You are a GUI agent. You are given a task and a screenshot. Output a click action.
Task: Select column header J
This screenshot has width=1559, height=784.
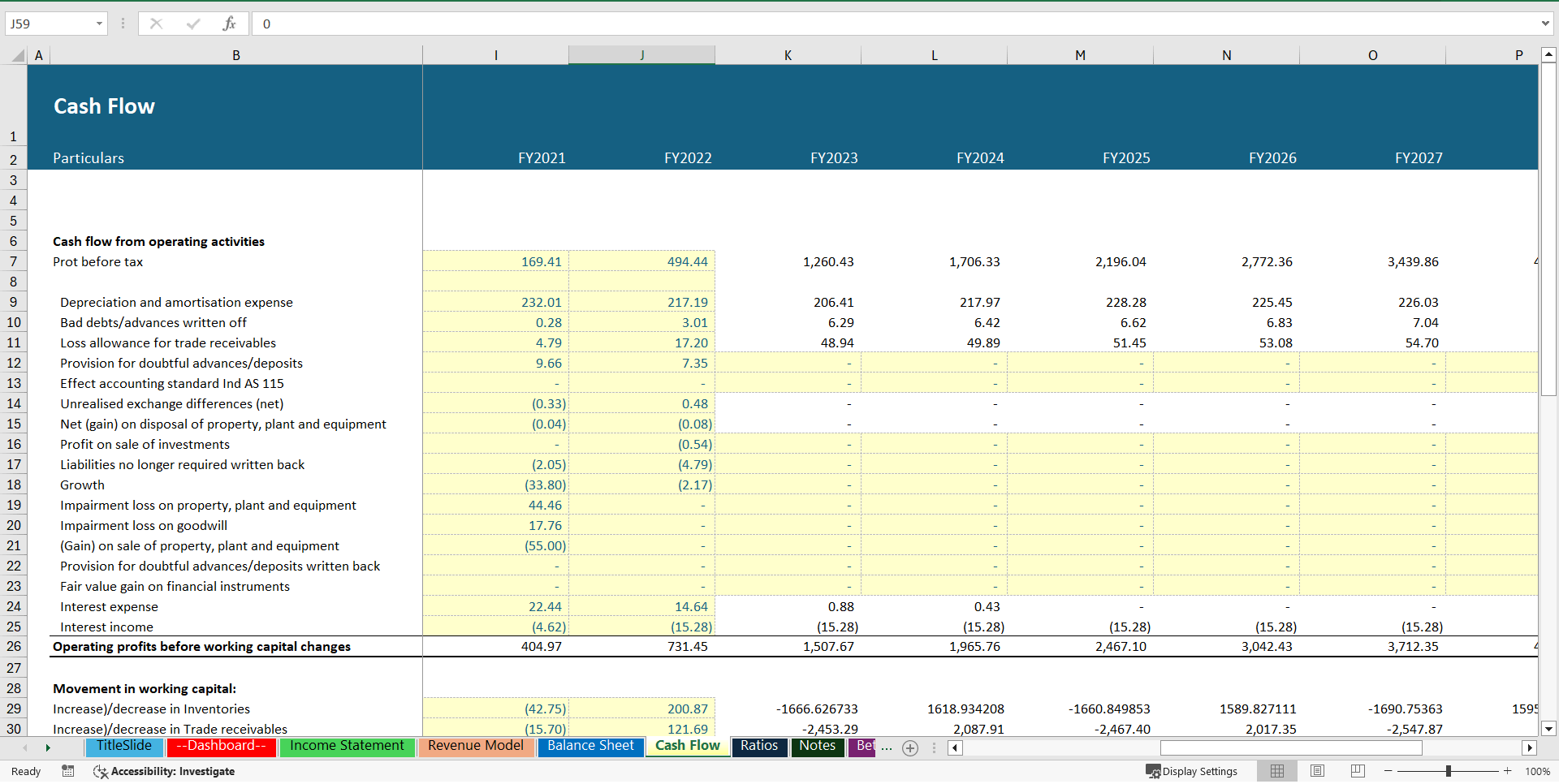click(x=642, y=54)
